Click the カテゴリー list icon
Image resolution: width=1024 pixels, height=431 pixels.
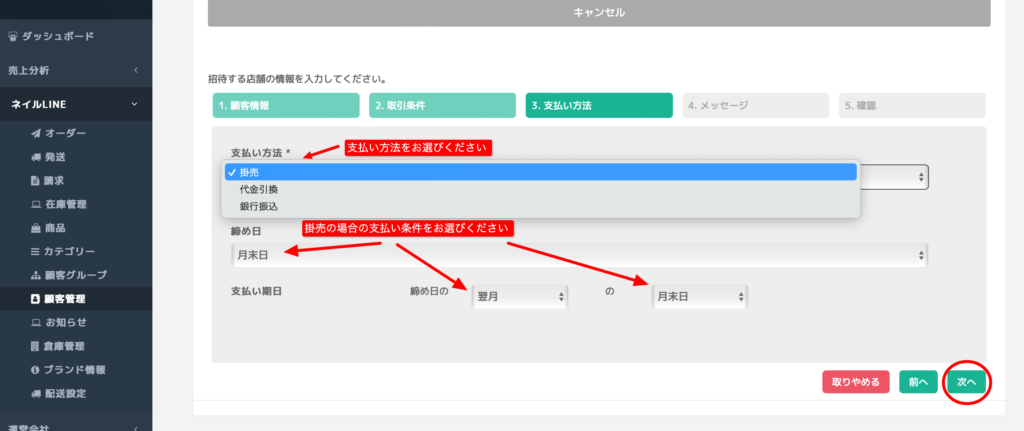pos(35,251)
